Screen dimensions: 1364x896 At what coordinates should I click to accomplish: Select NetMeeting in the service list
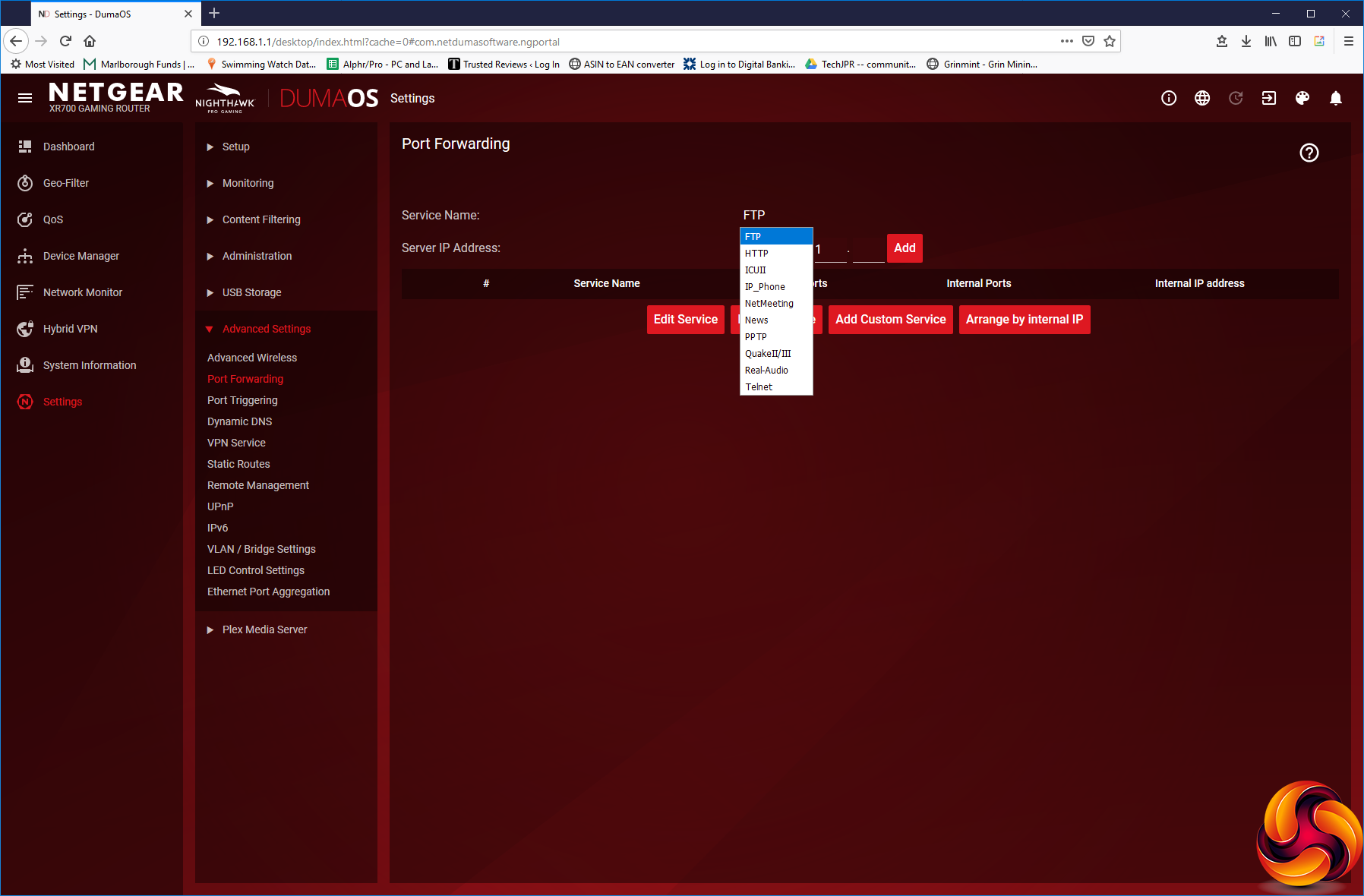776,303
